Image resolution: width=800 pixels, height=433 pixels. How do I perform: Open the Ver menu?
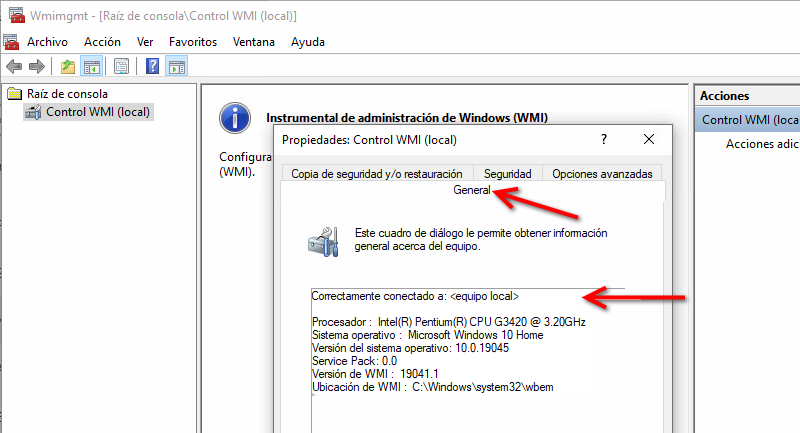point(145,42)
